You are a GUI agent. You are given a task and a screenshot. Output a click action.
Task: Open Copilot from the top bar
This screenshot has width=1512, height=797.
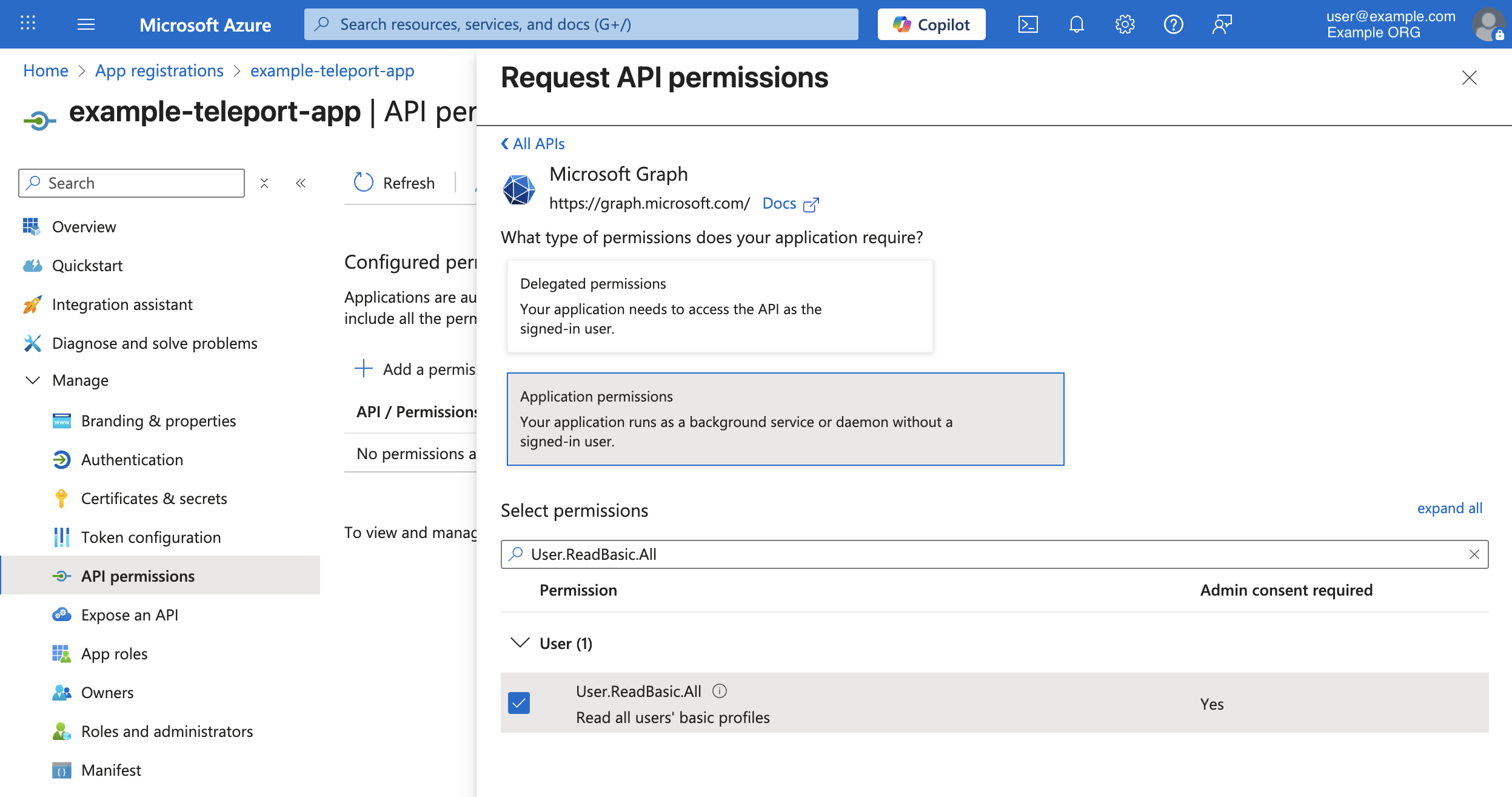(931, 24)
